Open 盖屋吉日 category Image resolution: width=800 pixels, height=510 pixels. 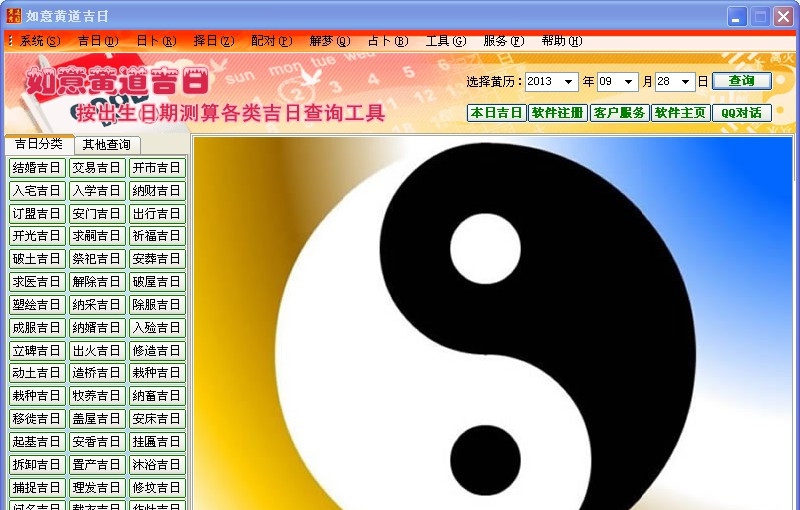pos(97,419)
